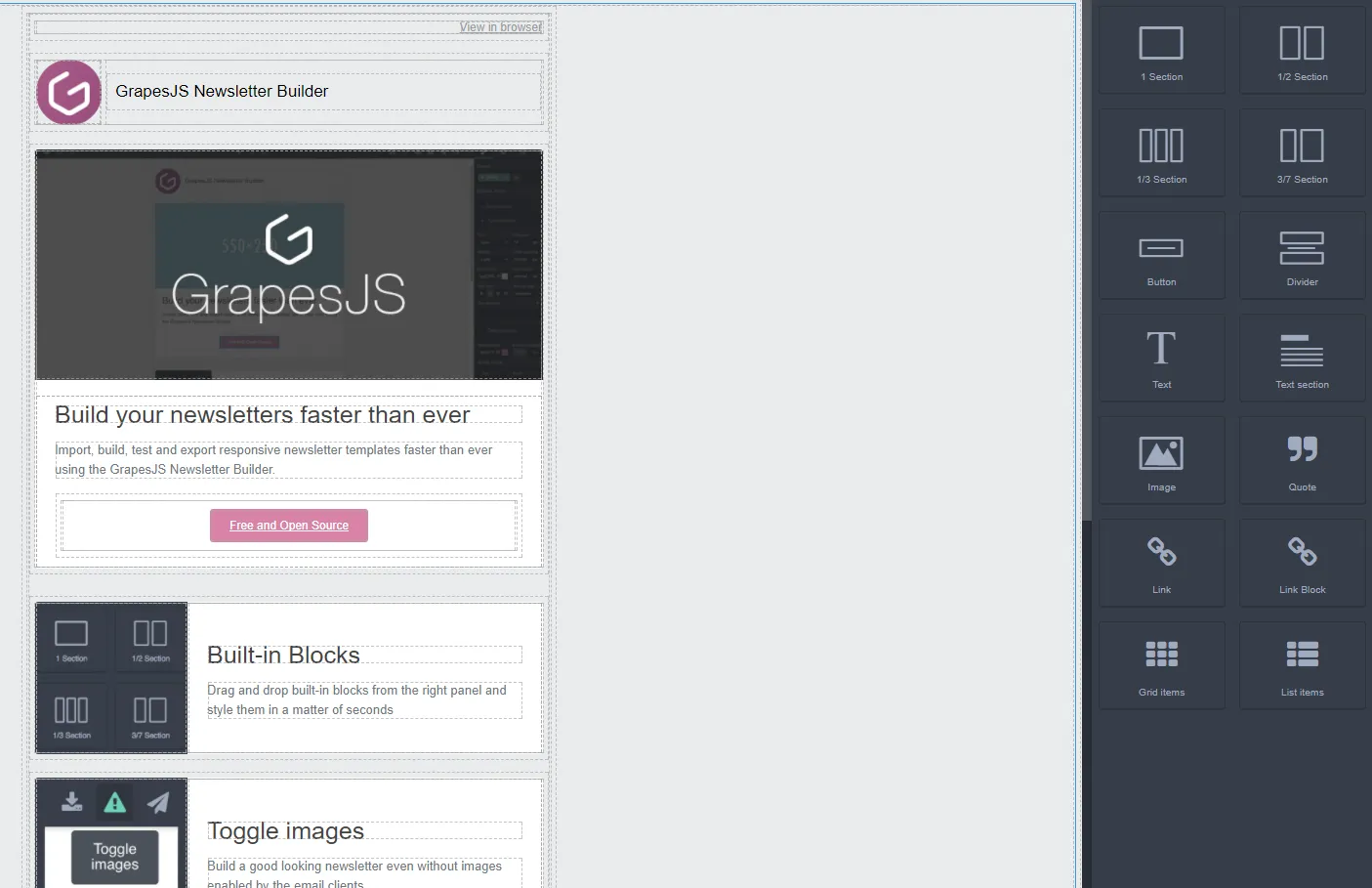Pick the 3/7 Section block
Viewport: 1372px width, 888px height.
[1302, 153]
